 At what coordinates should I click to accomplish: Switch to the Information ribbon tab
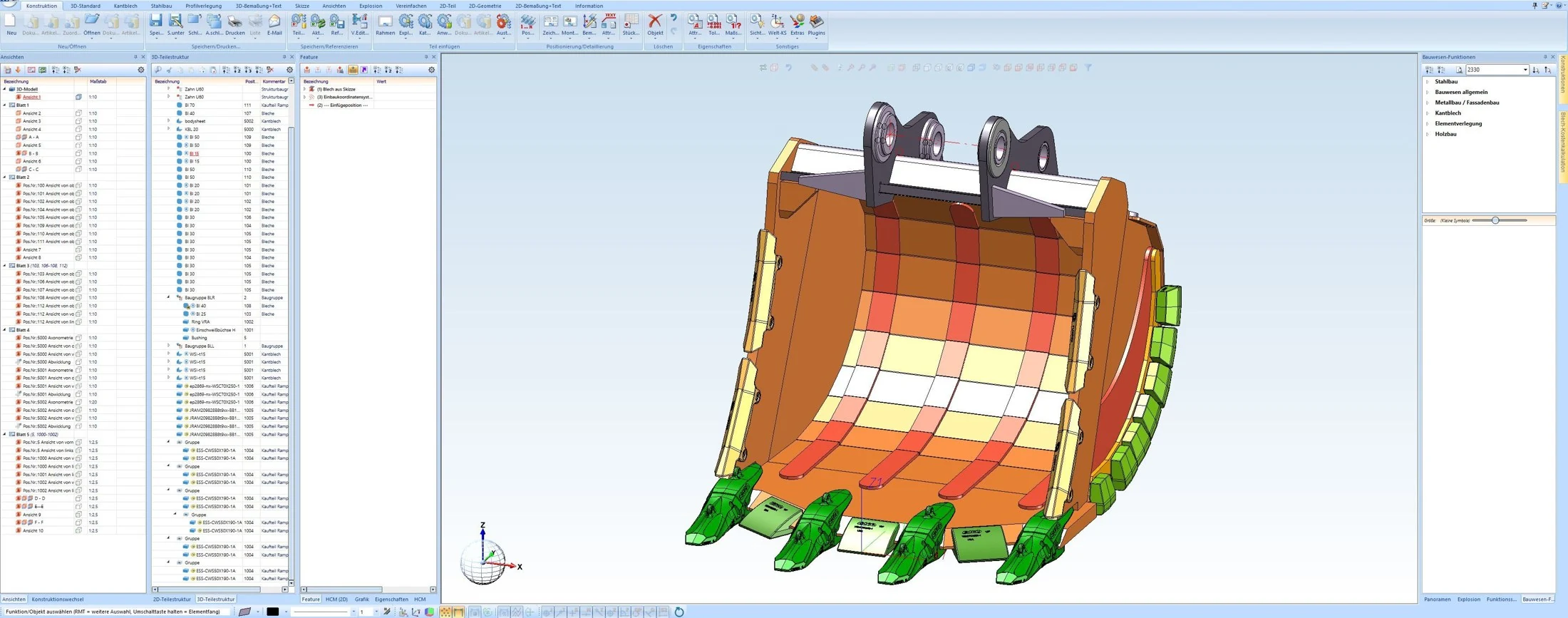coord(589,6)
